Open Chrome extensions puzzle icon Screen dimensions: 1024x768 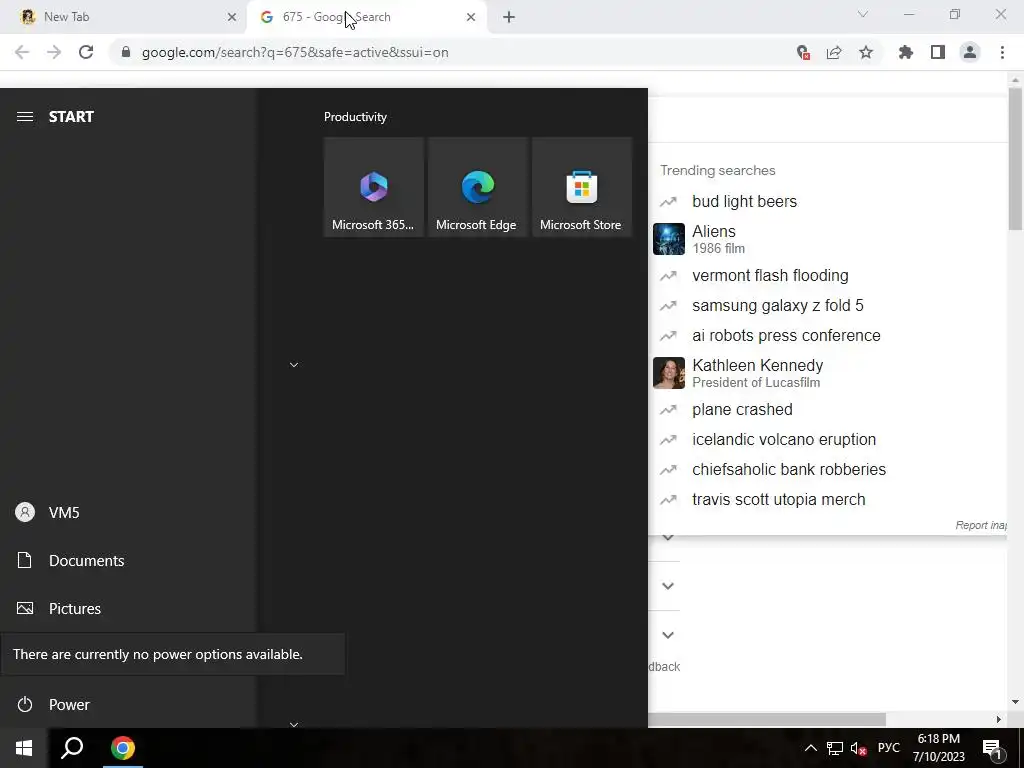point(905,52)
